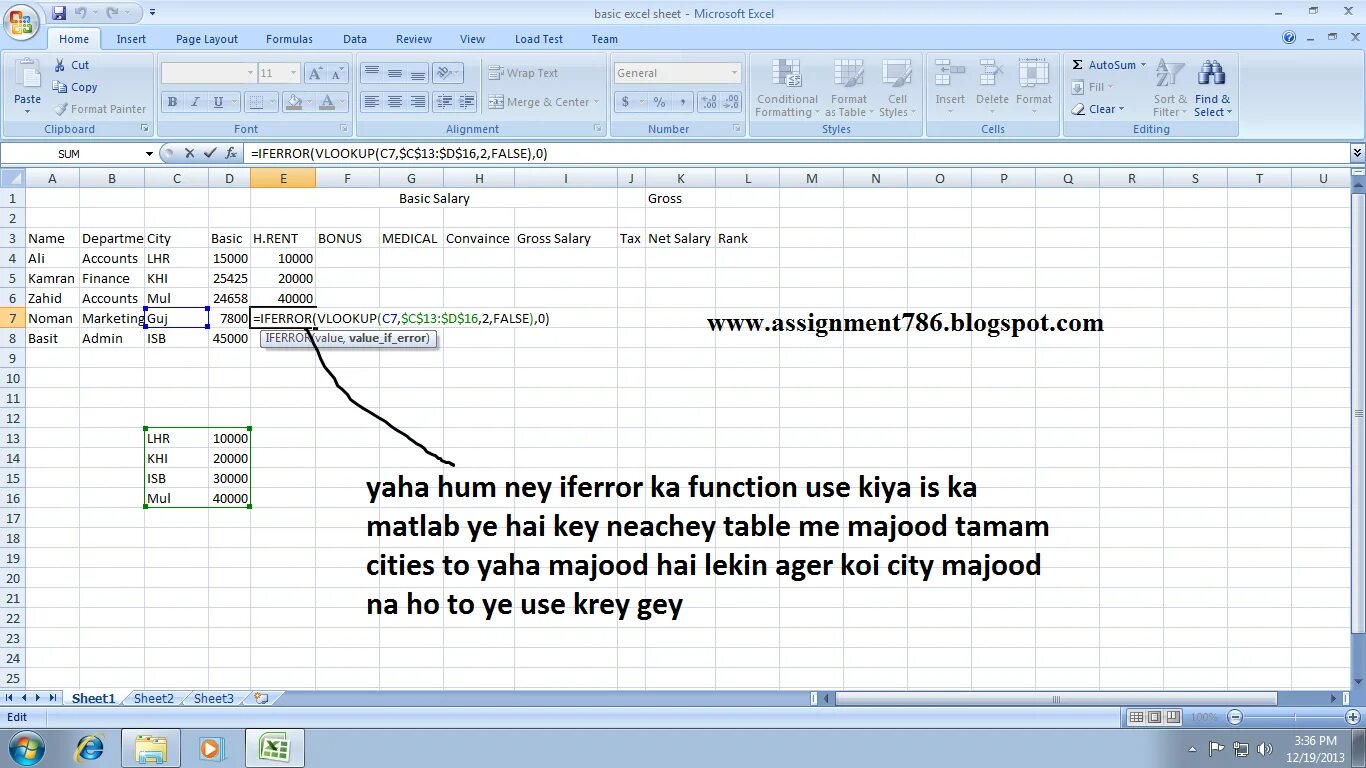Expand the formula bar
The image size is (1366, 768).
(x=1357, y=153)
